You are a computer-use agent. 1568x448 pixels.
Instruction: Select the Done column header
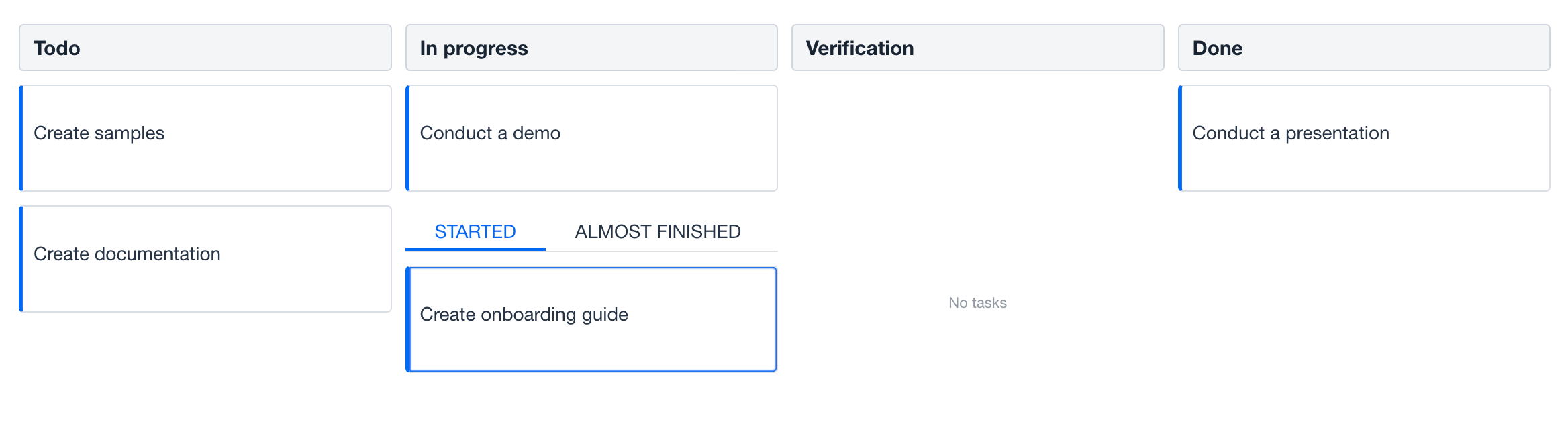pyautogui.click(x=1364, y=48)
